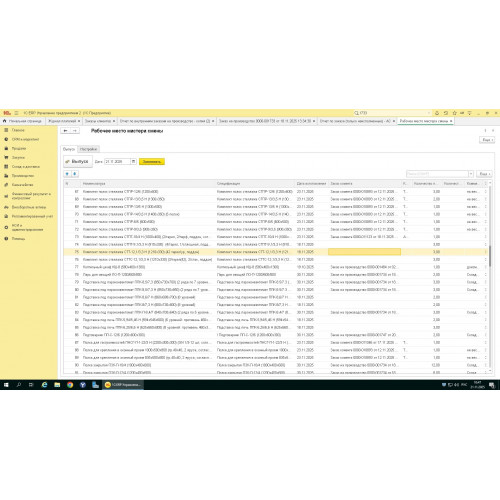Move the selected row down with the arrow

tap(75, 174)
